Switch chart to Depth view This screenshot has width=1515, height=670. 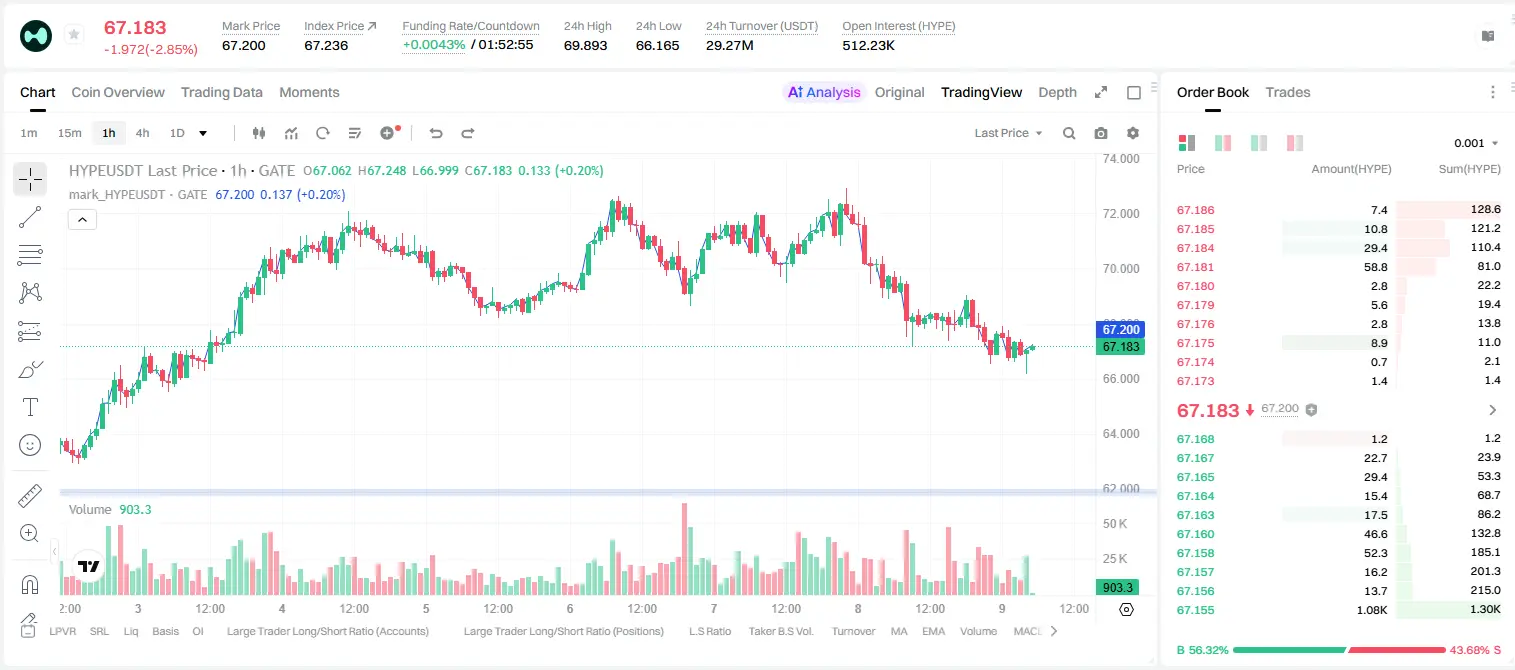click(1057, 92)
